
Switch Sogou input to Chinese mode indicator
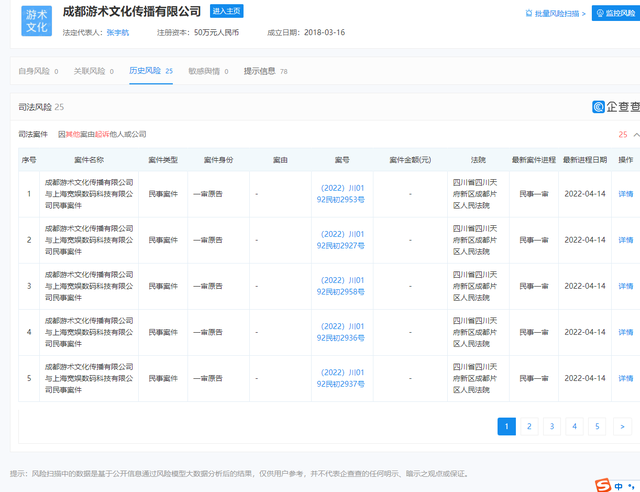click(x=620, y=485)
